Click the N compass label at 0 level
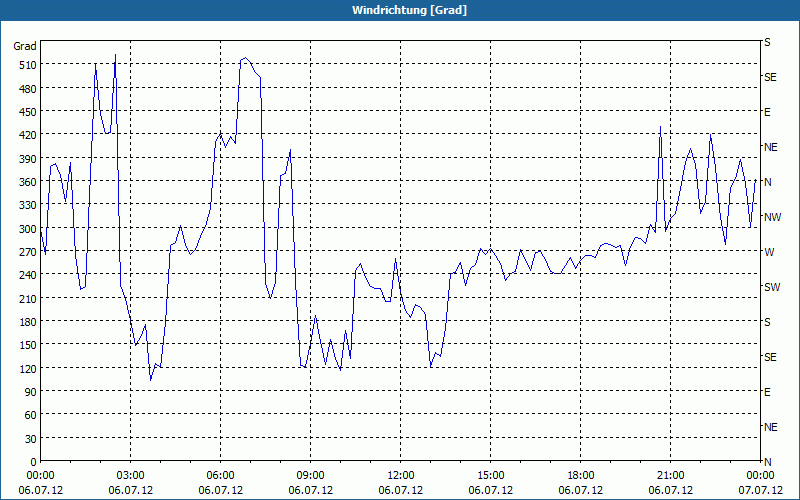The width and height of the screenshot is (800, 500). click(768, 462)
